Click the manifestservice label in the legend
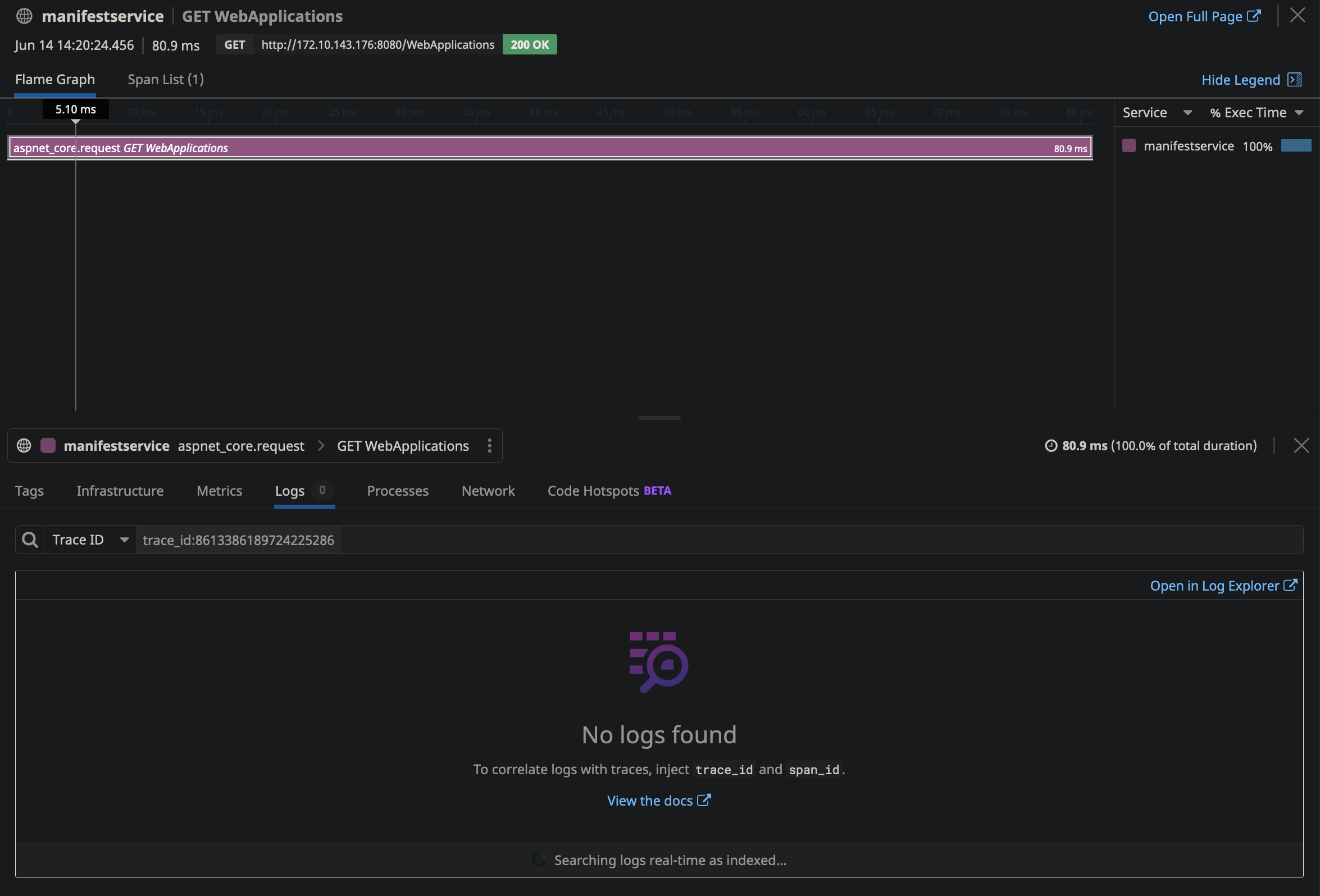The height and width of the screenshot is (896, 1320). point(1188,146)
